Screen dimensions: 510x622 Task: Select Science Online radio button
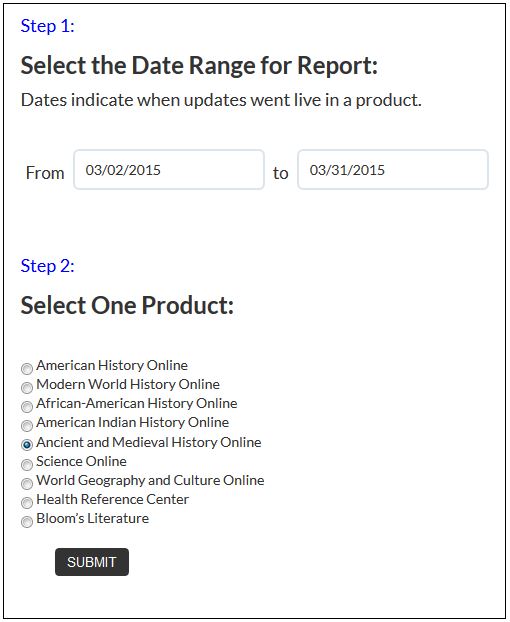click(27, 464)
